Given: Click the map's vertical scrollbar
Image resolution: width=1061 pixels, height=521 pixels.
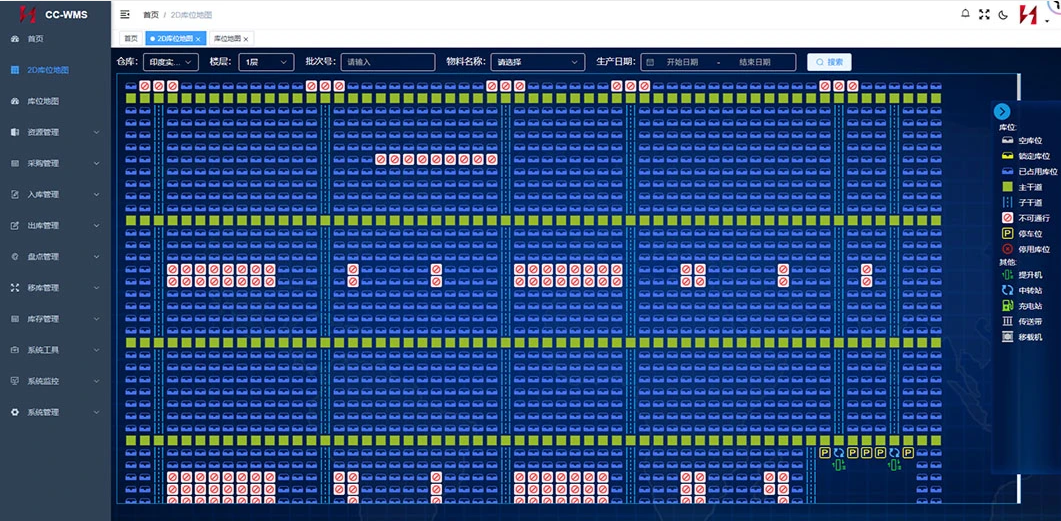Looking at the screenshot, I should click(x=1018, y=288).
